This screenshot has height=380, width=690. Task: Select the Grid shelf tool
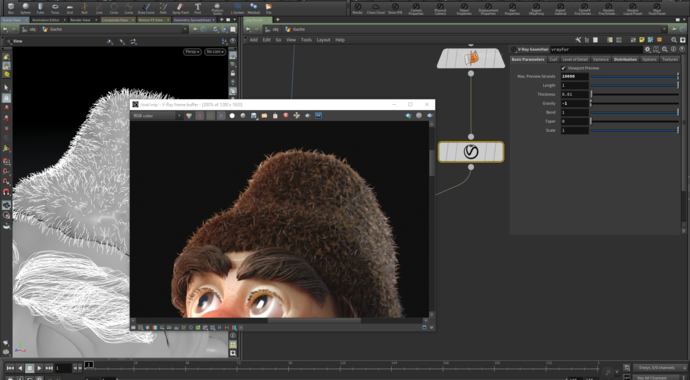70,7
